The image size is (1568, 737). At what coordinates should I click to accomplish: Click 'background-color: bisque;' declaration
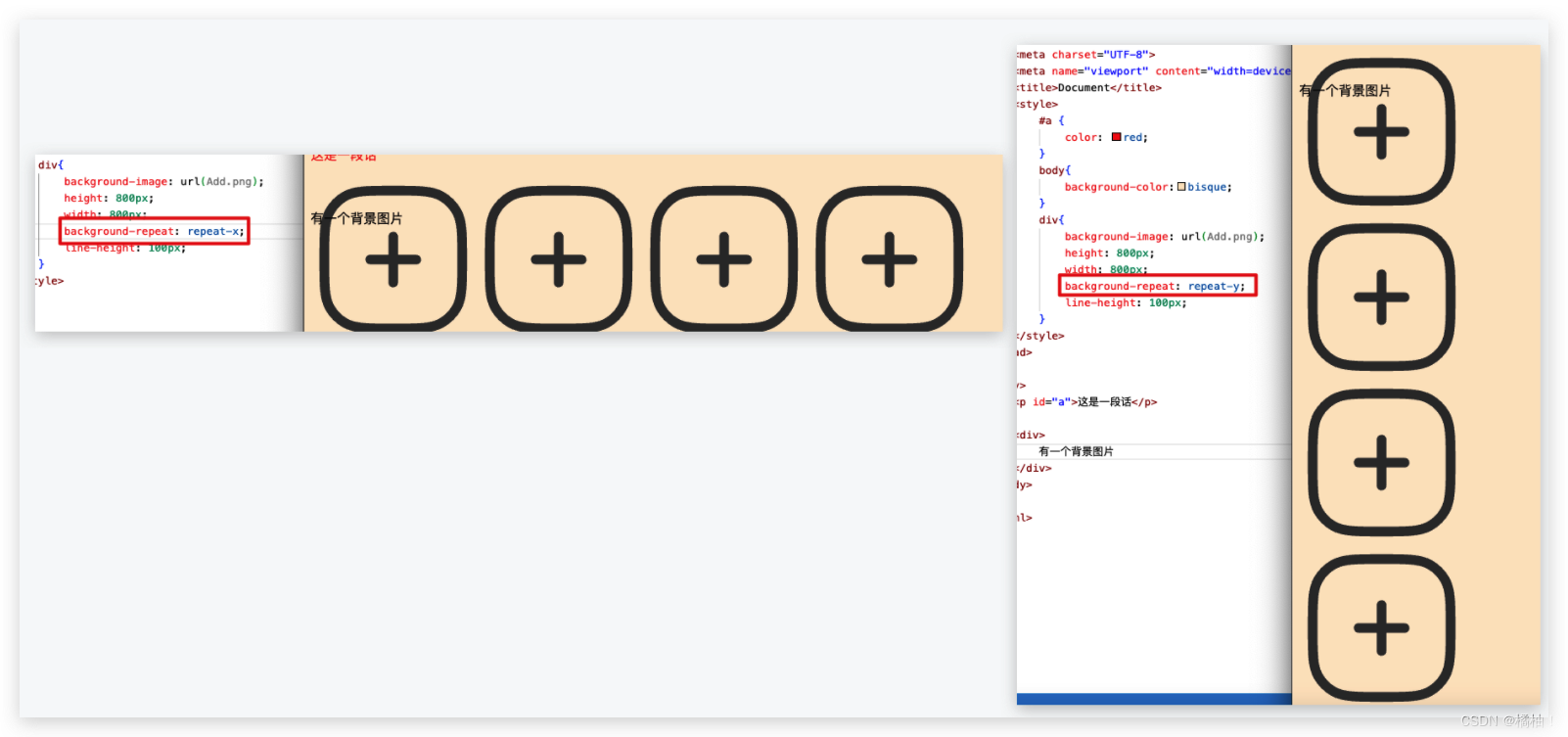click(x=1148, y=187)
